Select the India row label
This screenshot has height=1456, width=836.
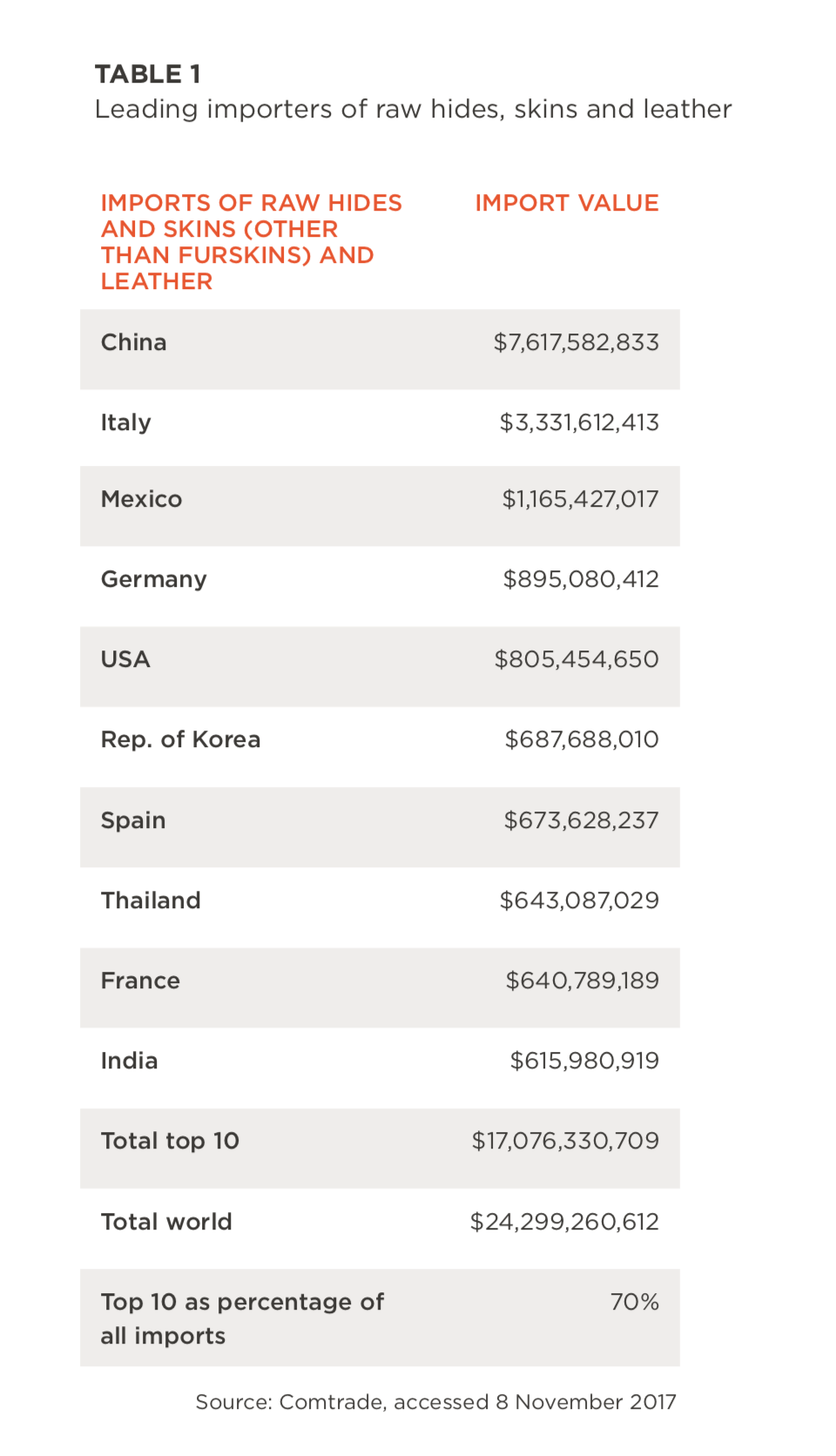click(129, 1061)
